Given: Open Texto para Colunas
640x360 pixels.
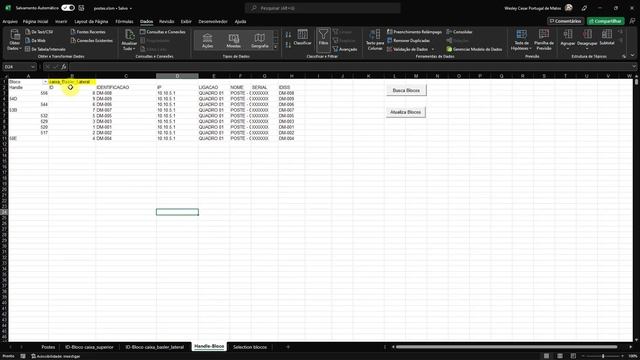Looking at the screenshot, I should click(375, 40).
